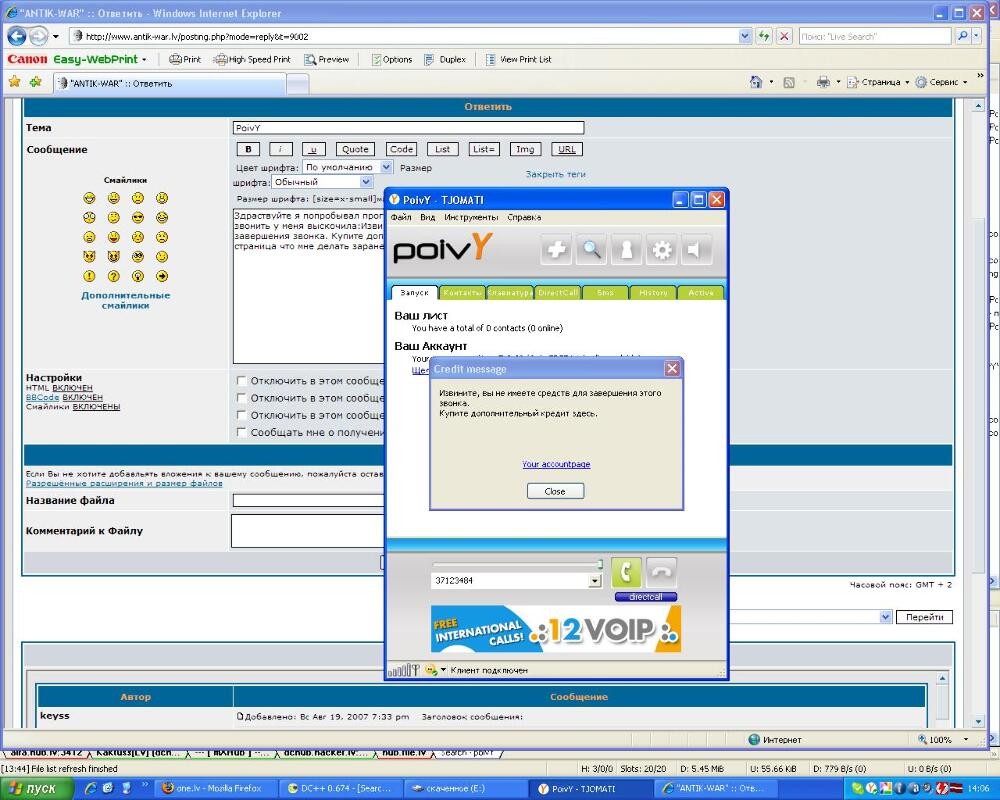Open the Страница menu dropdown

click(x=878, y=82)
